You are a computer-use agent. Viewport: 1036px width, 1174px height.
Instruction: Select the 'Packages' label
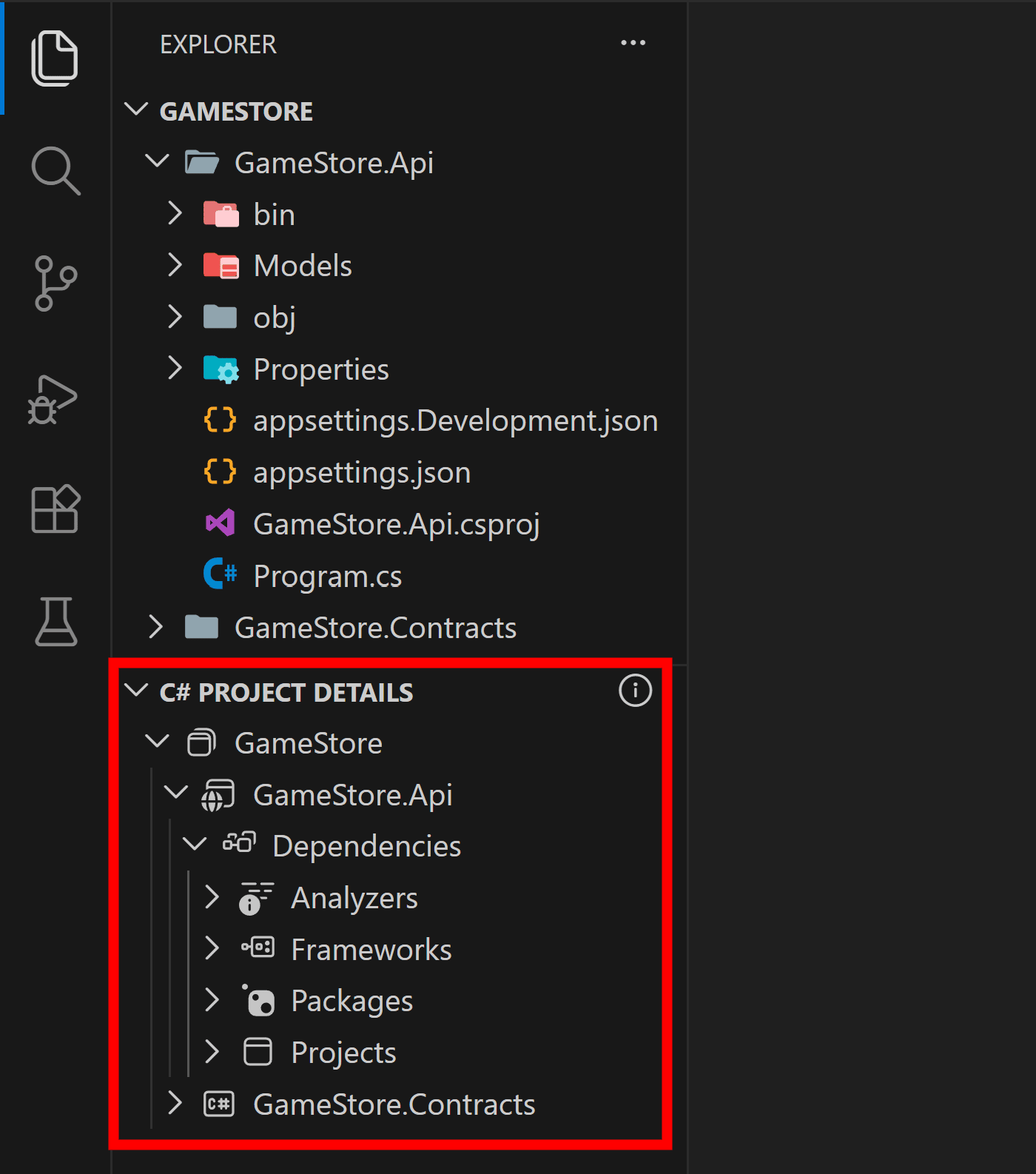[352, 1002]
